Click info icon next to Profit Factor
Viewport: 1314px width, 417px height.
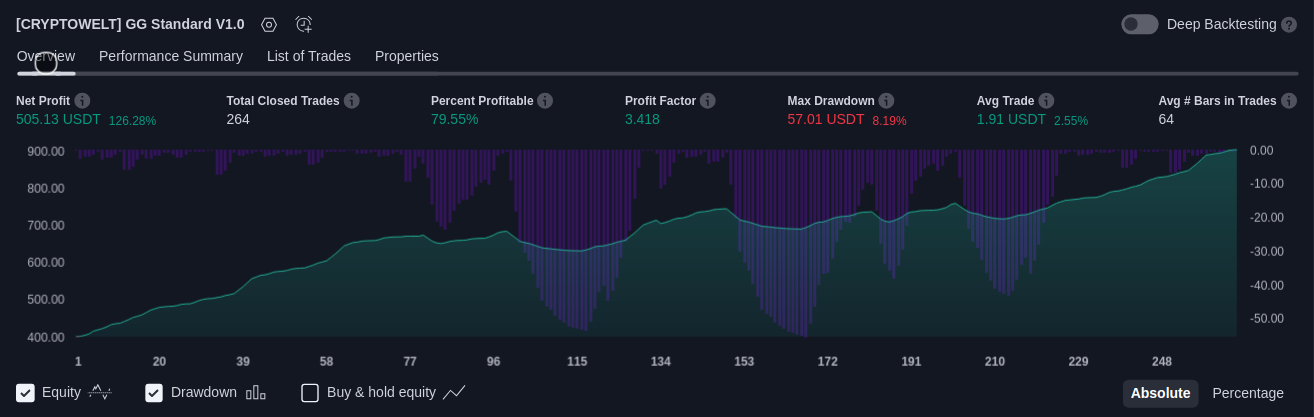click(x=708, y=101)
